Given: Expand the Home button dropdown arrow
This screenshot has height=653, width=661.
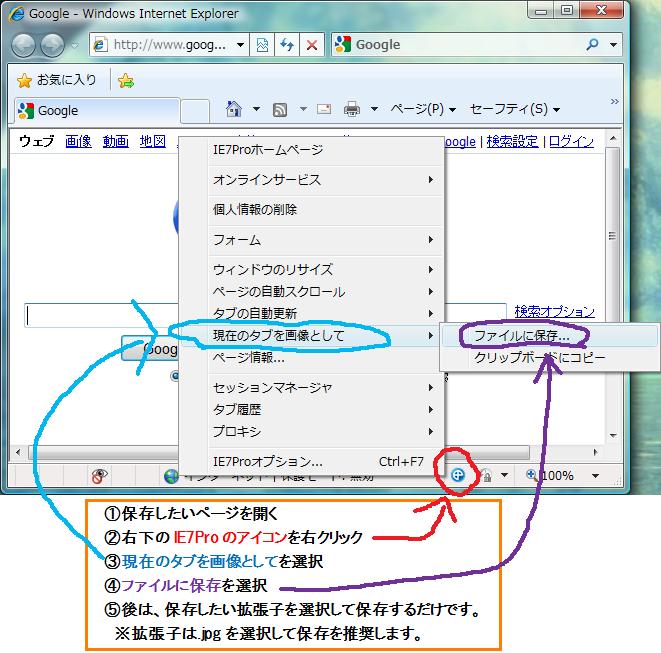Looking at the screenshot, I should tap(256, 109).
